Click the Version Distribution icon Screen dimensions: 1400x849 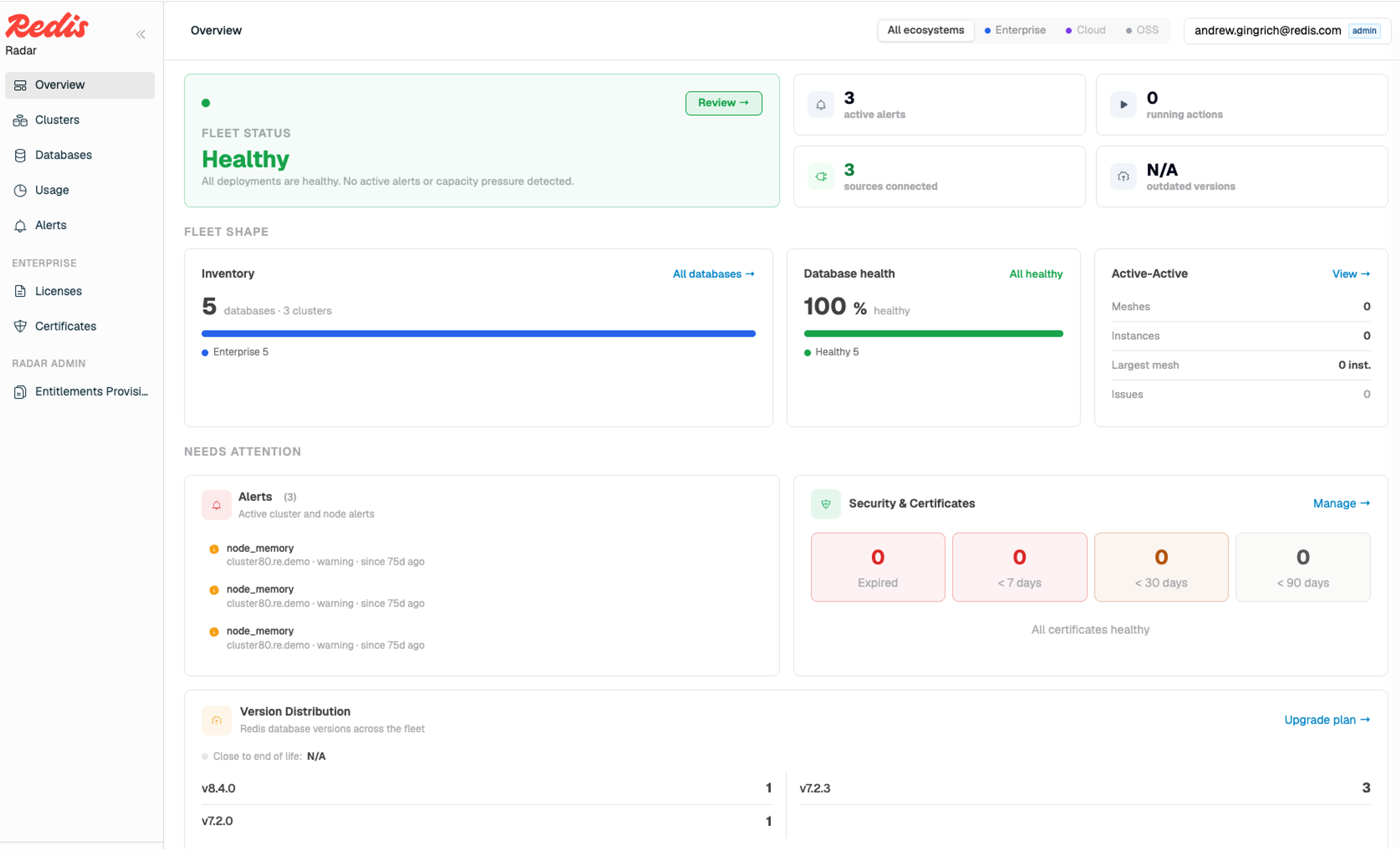[217, 721]
